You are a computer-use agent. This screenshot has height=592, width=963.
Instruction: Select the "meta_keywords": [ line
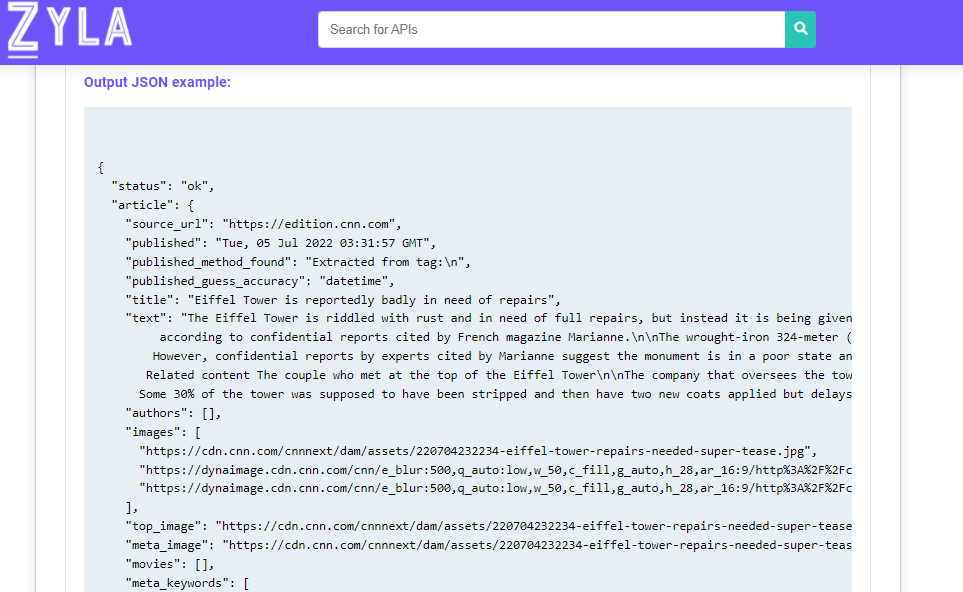tap(187, 583)
